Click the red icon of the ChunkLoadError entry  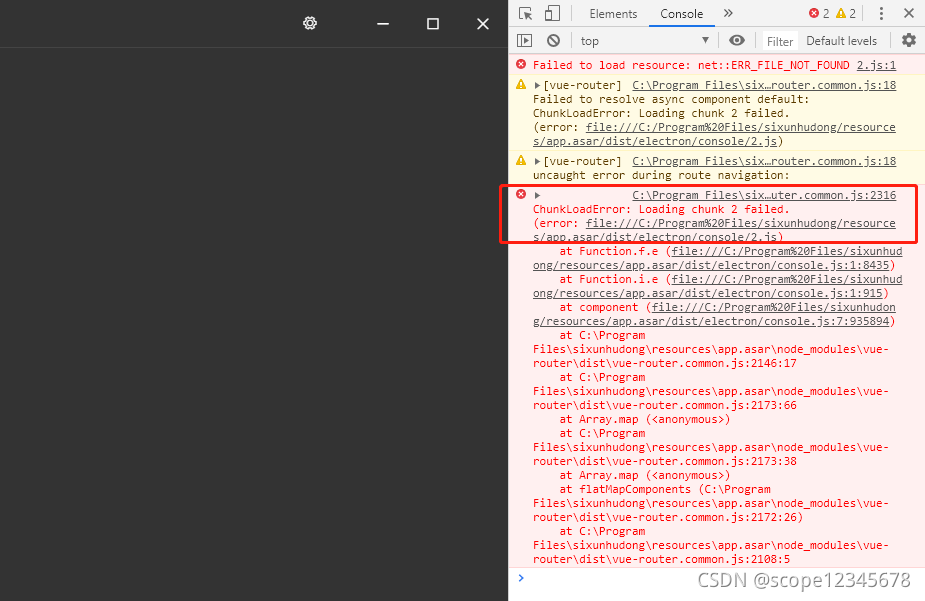coord(521,194)
